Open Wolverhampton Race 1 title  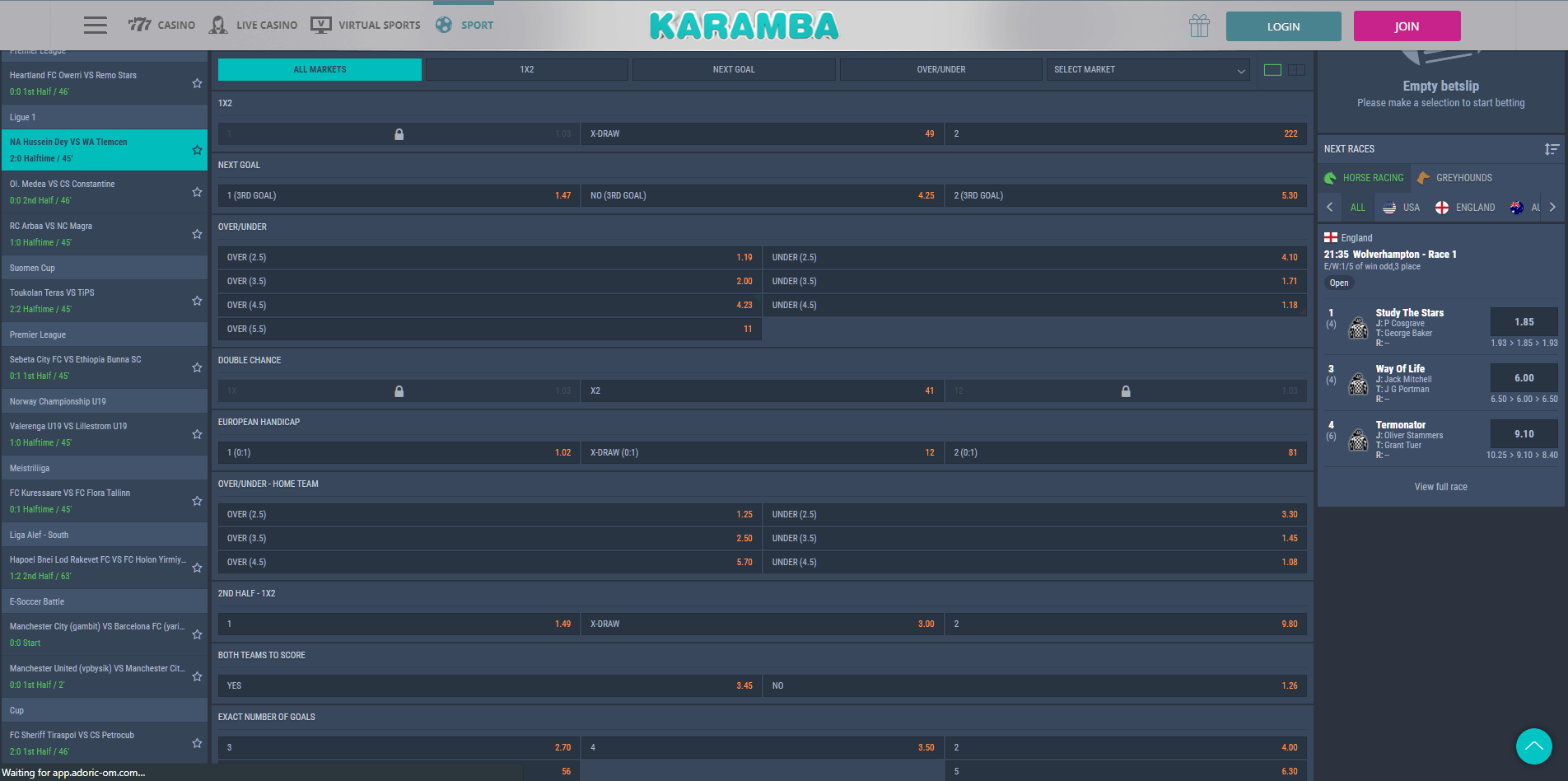[1390, 255]
